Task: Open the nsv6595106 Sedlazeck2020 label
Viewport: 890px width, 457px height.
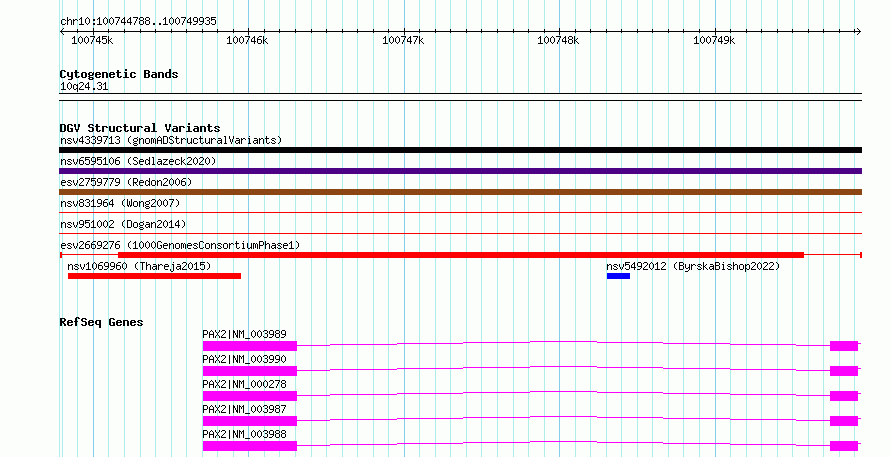Action: pos(138,161)
